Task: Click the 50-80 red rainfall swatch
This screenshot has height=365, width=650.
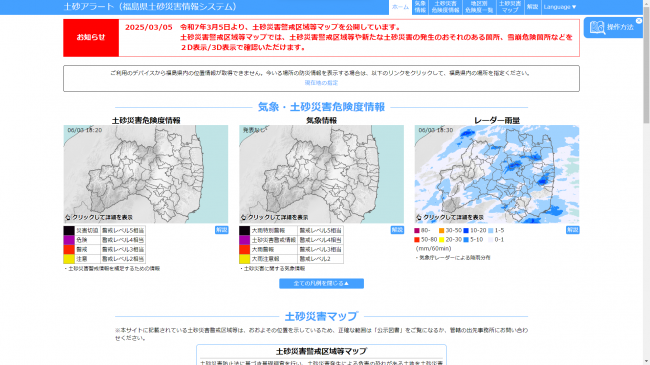Action: [x=417, y=240]
